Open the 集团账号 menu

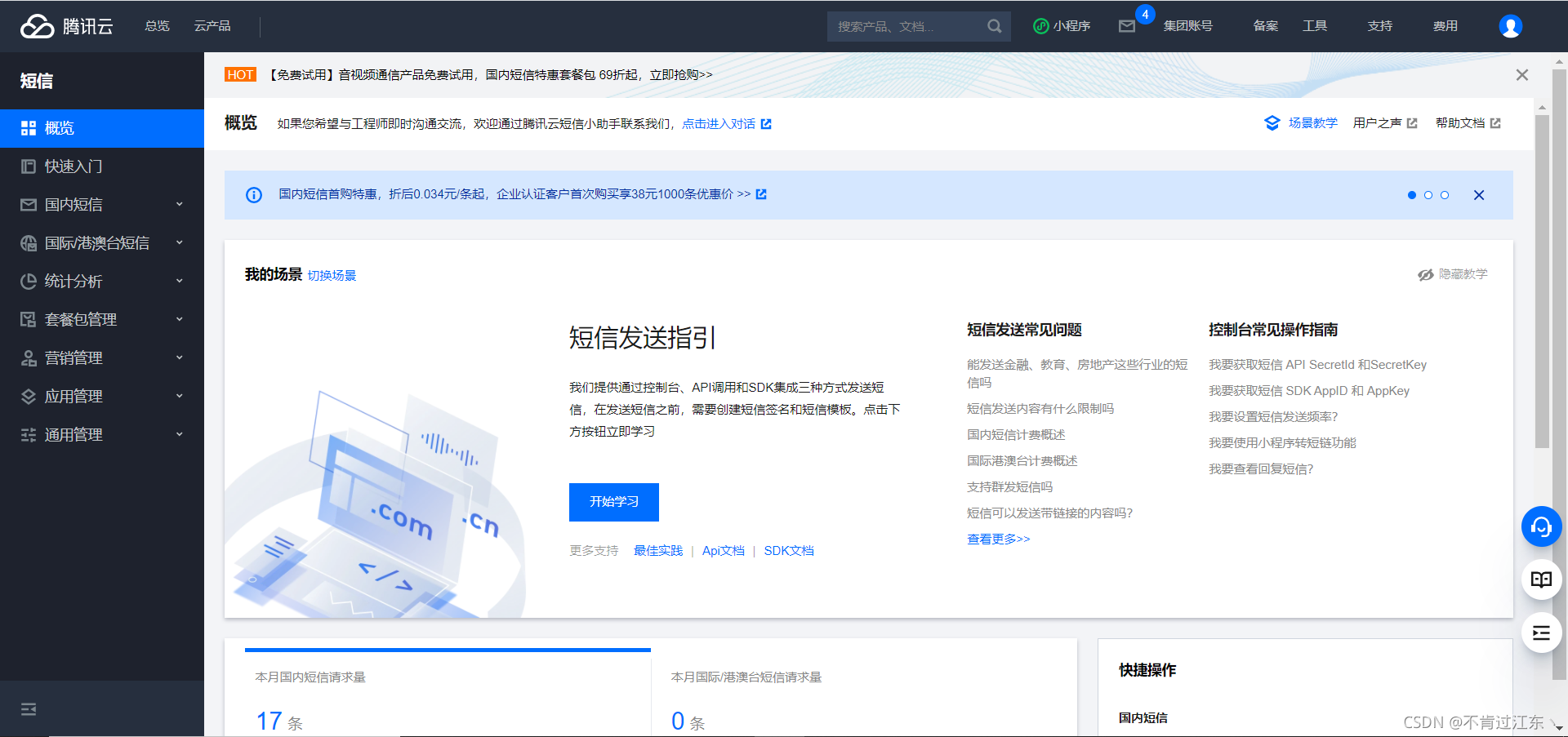(x=1188, y=26)
